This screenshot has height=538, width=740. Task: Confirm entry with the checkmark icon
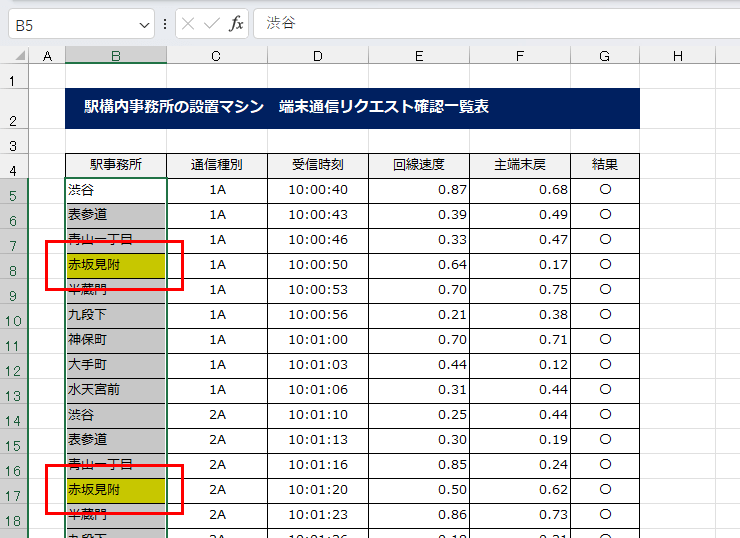click(211, 24)
